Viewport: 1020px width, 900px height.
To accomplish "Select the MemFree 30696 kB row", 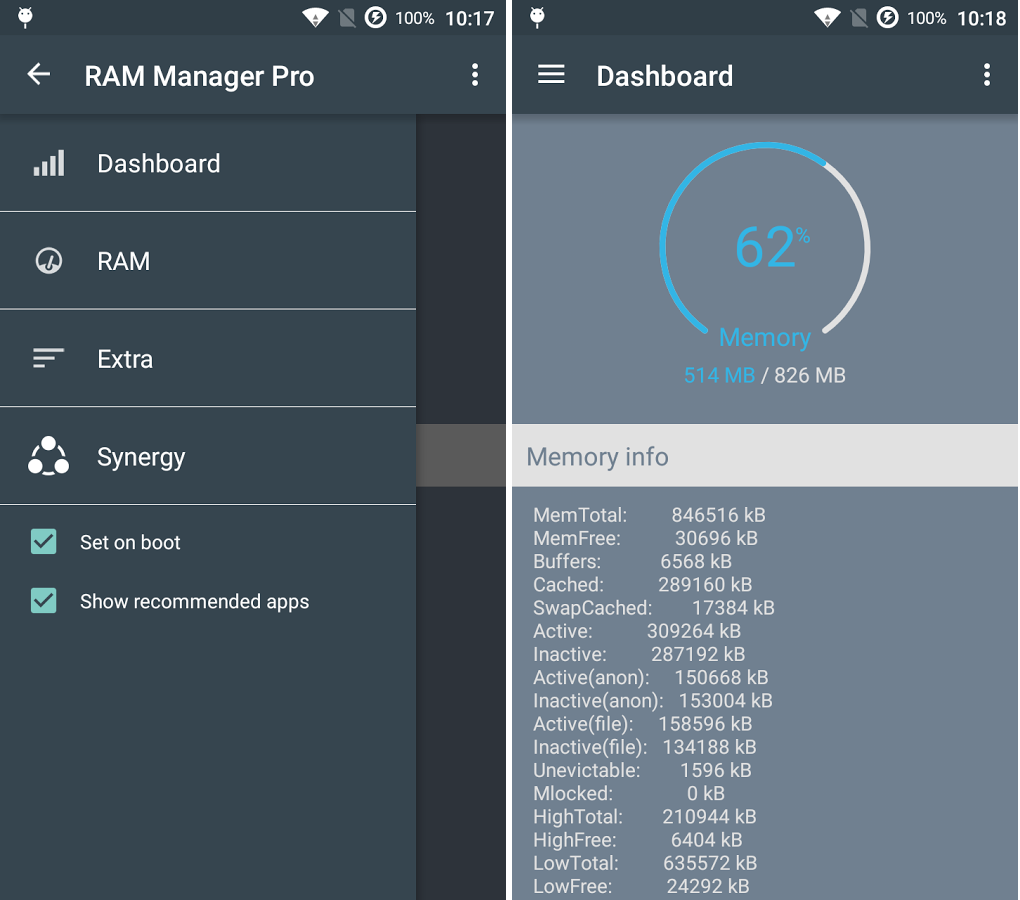I will click(x=645, y=538).
